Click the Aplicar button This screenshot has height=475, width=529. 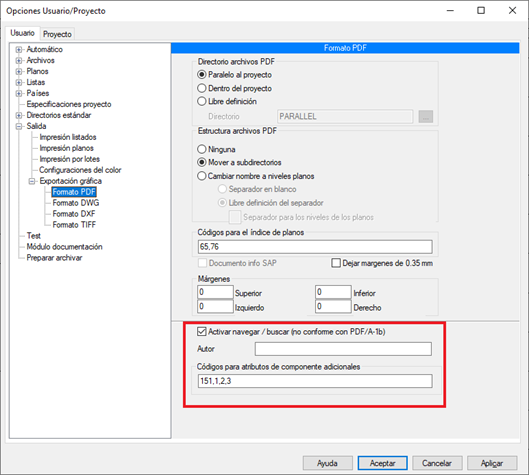[x=492, y=463]
